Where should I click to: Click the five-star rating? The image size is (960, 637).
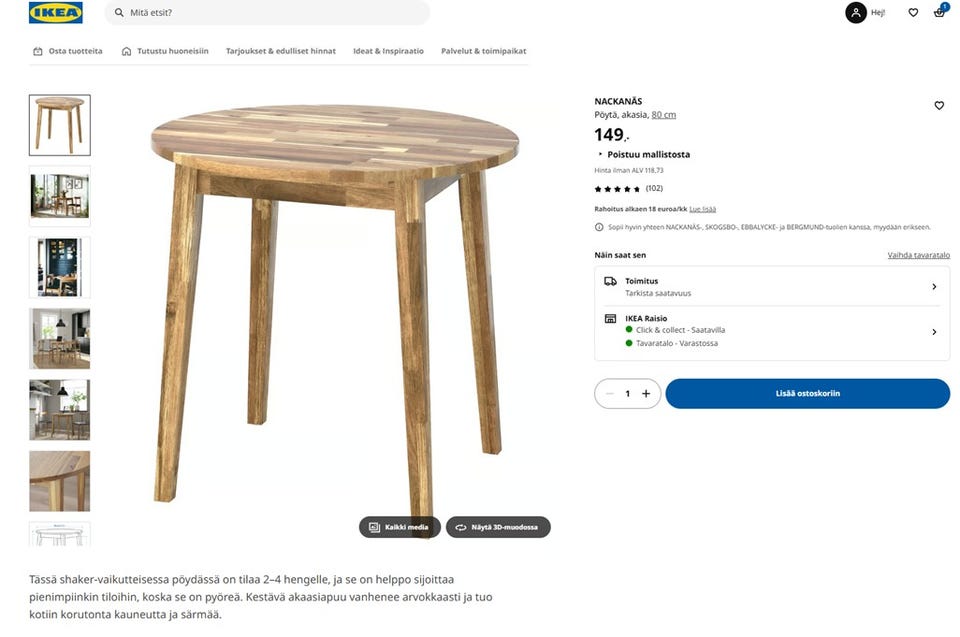617,189
